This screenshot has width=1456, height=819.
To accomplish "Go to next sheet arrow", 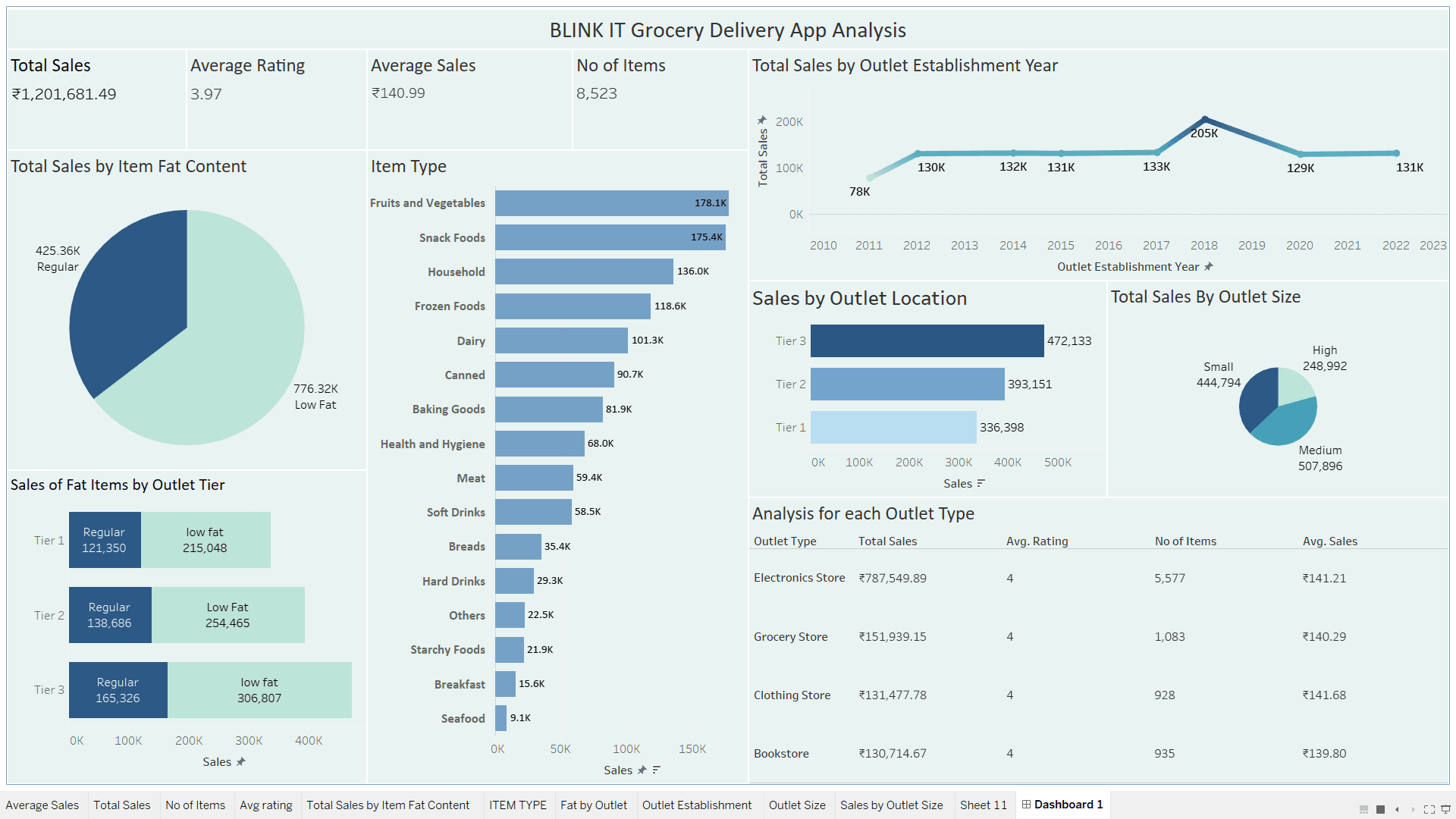I will (x=1413, y=809).
